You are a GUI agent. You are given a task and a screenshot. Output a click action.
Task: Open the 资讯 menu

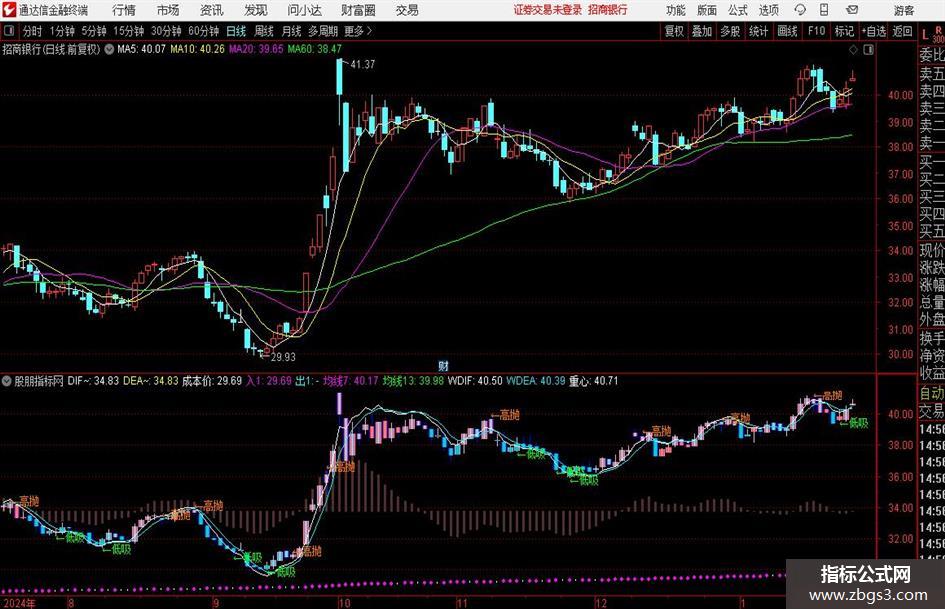click(x=212, y=10)
